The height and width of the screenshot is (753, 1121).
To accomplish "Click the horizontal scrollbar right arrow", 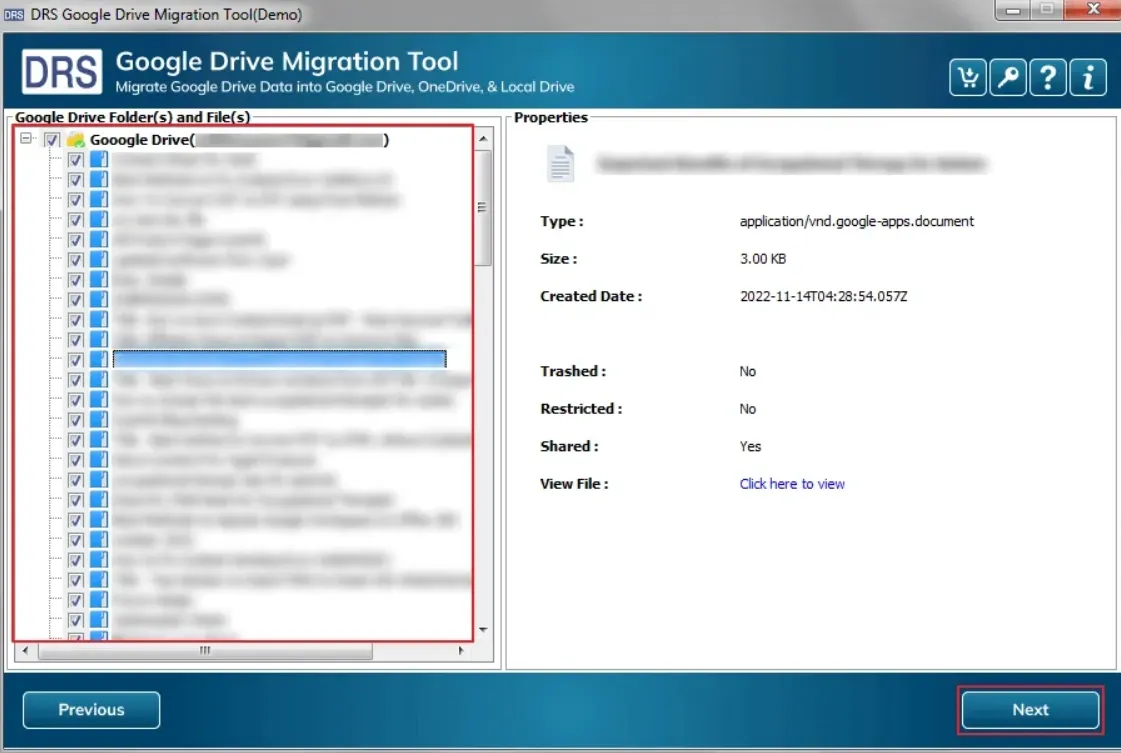I will coord(461,651).
